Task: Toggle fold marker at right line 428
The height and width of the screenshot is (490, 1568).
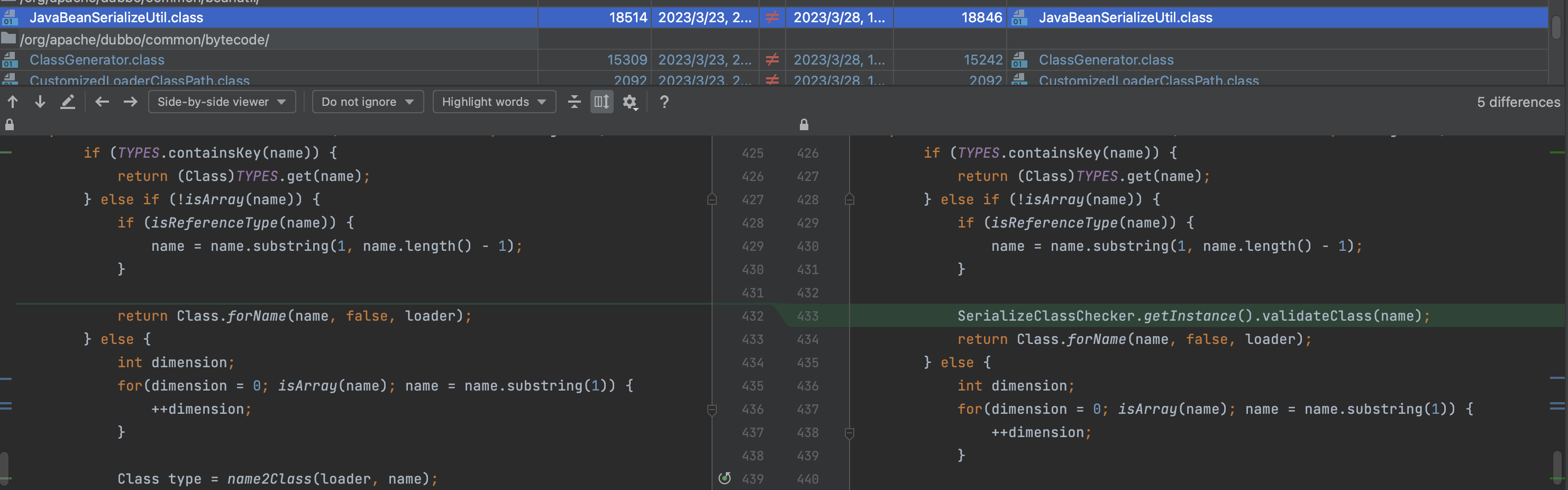Action: (x=849, y=199)
